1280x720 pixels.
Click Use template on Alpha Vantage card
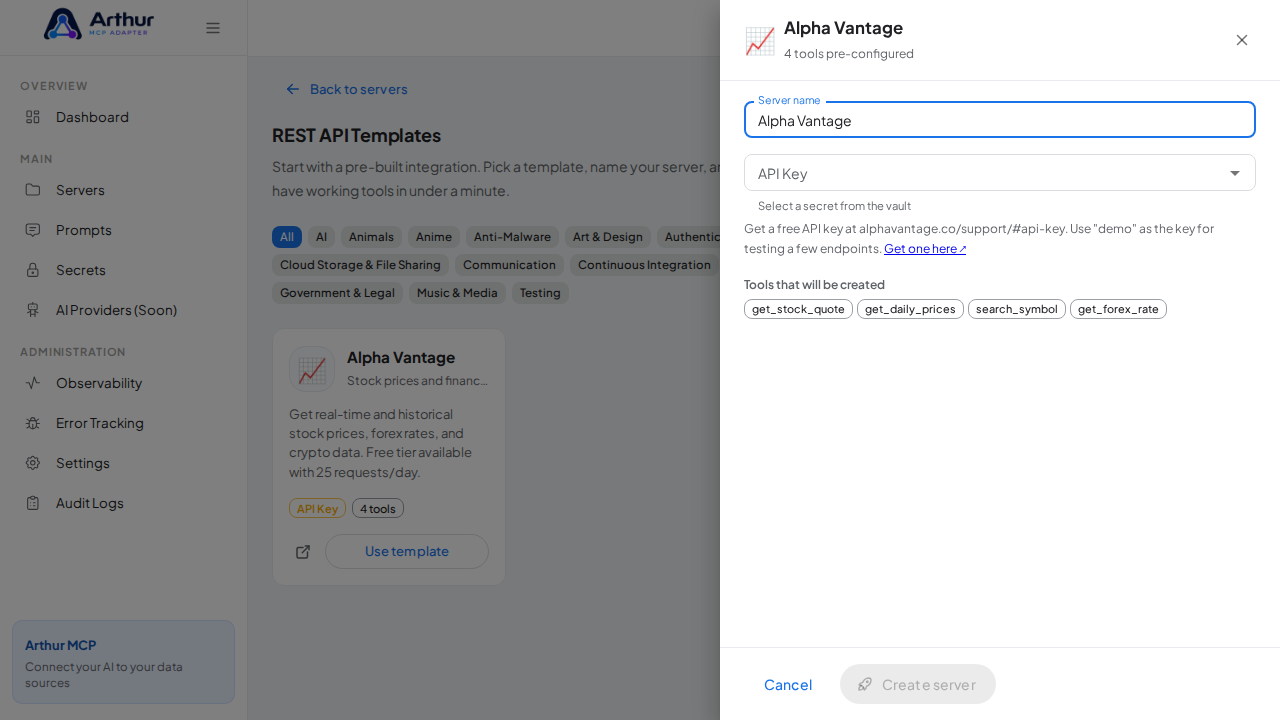tap(407, 551)
